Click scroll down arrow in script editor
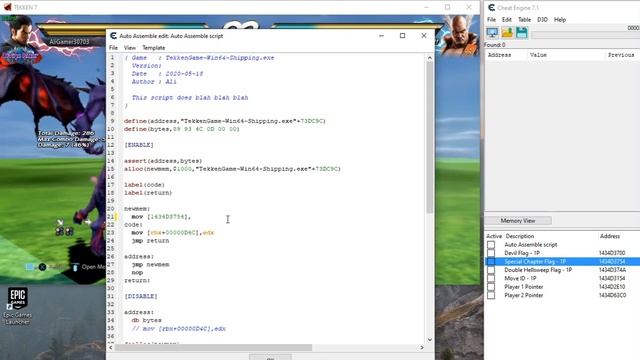Screen dimensions: 640x360 [x=429, y=340]
